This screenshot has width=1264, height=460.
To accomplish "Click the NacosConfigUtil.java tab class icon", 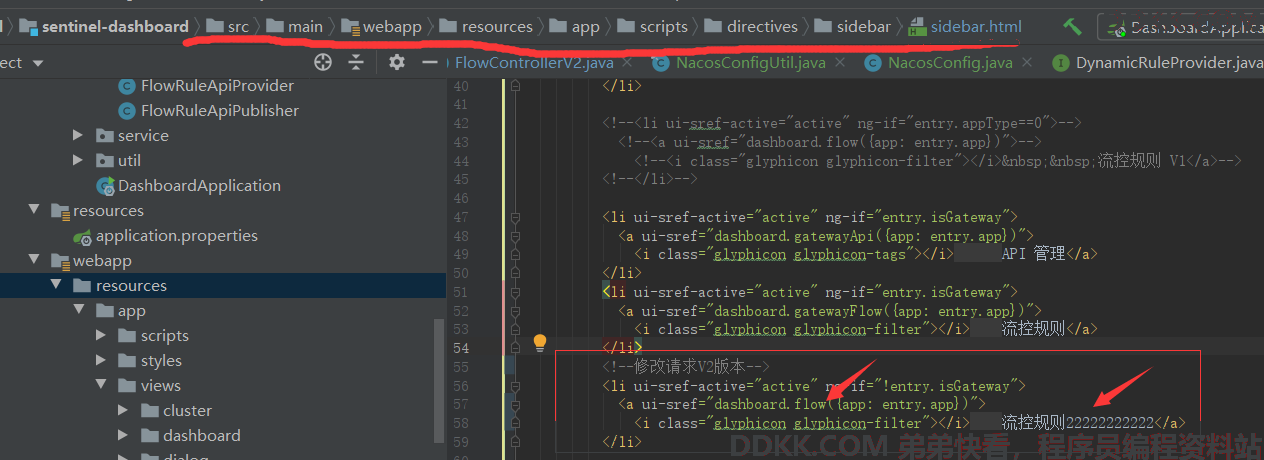I will click(x=660, y=64).
